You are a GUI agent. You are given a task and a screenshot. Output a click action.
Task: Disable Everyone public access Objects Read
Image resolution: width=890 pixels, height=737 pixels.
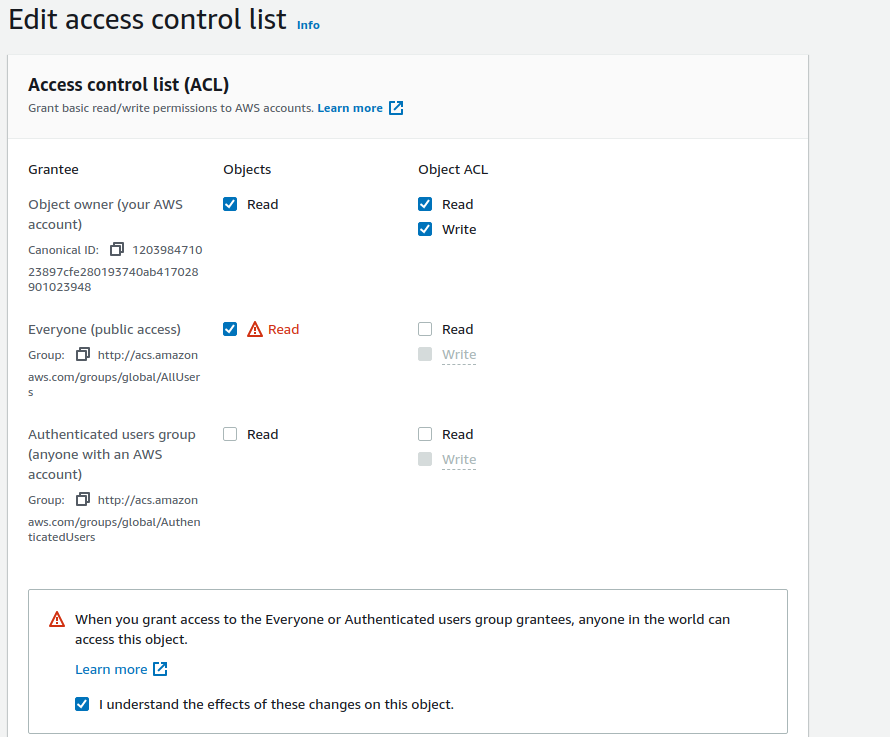230,329
